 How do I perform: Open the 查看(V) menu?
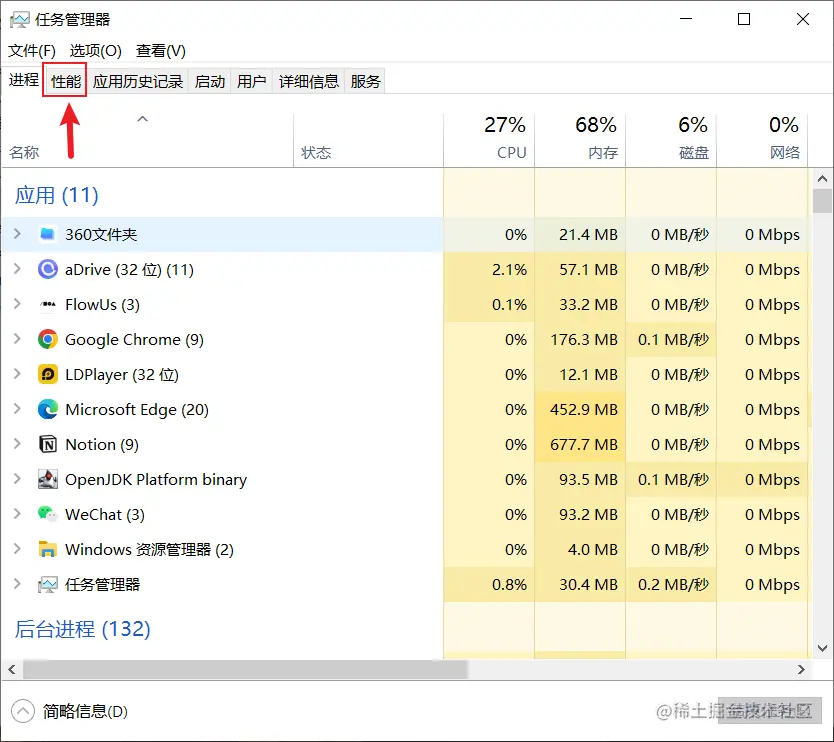pyautogui.click(x=161, y=51)
